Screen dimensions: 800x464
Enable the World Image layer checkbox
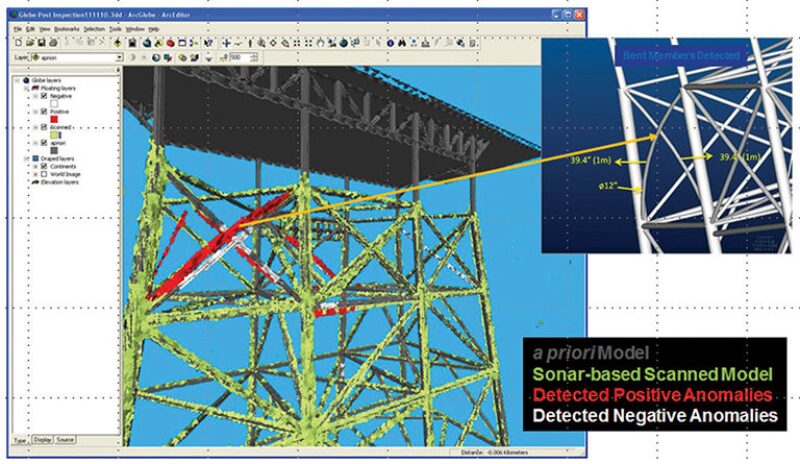tap(44, 173)
